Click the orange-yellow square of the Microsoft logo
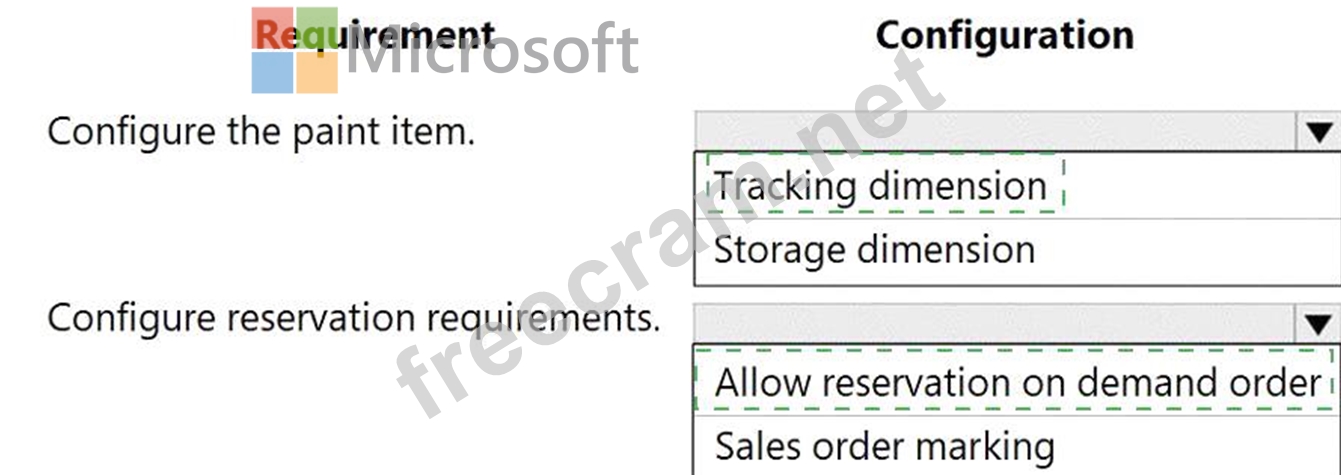The width and height of the screenshot is (1341, 475). [318, 74]
